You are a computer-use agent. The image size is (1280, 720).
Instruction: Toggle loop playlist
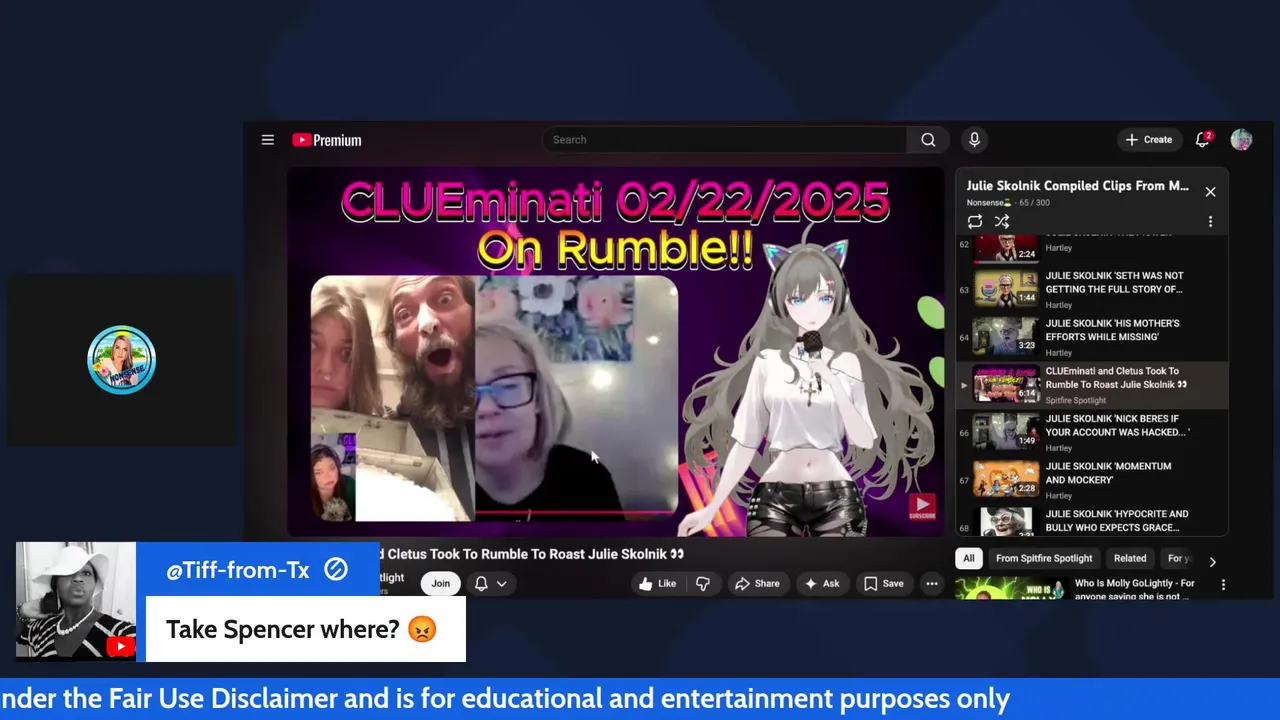[975, 222]
